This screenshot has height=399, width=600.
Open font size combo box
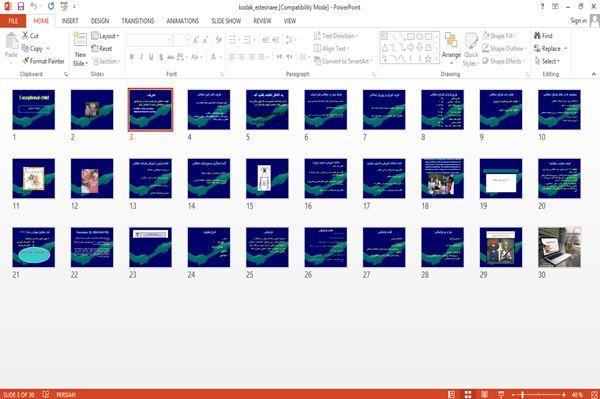181,40
